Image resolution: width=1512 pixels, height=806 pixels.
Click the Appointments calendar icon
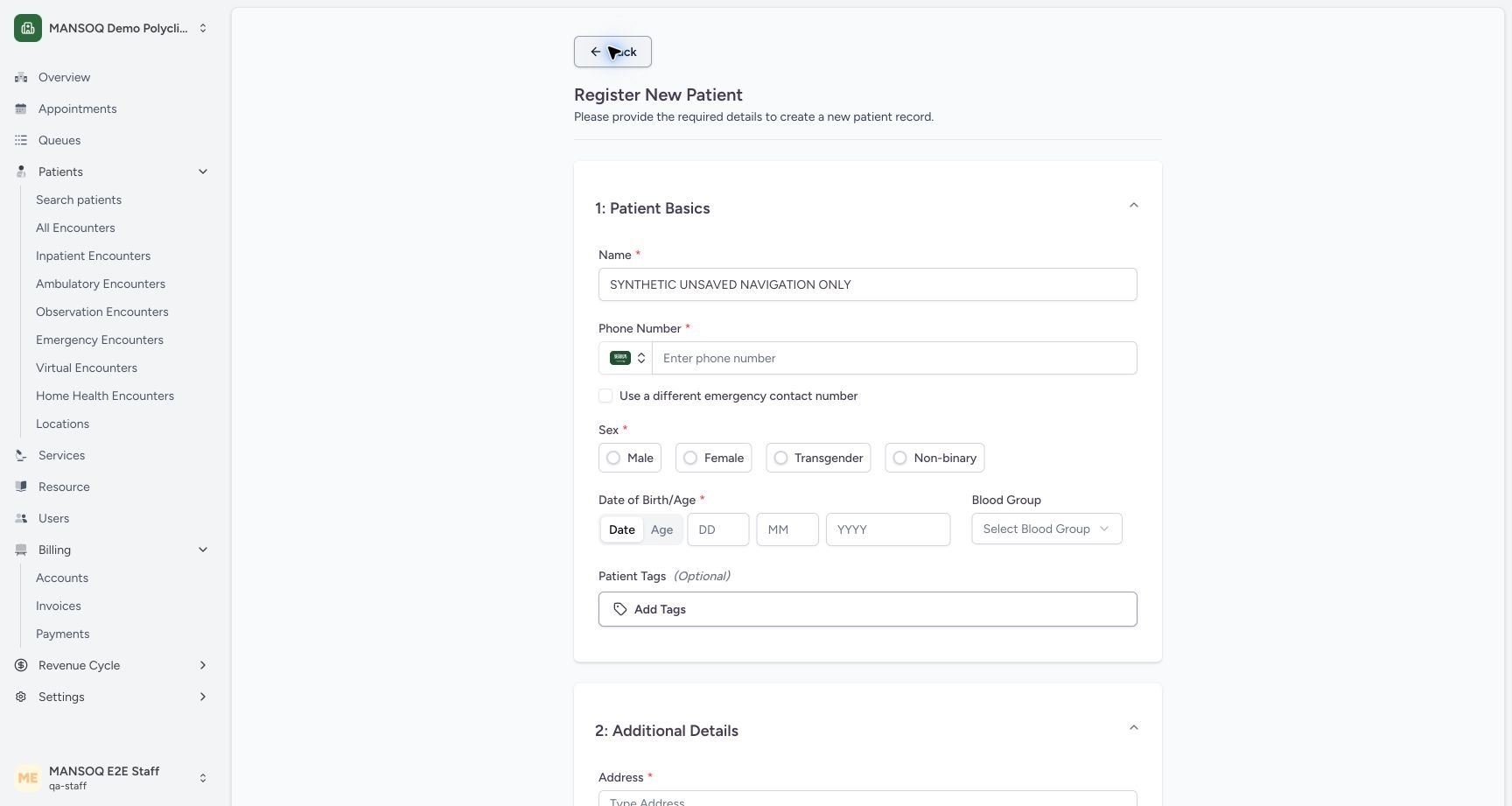click(21, 109)
